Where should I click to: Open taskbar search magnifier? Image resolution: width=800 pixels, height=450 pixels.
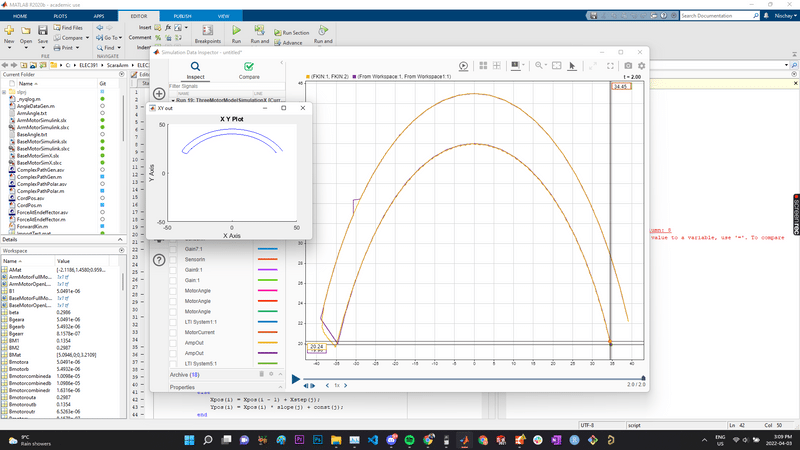pos(208,440)
